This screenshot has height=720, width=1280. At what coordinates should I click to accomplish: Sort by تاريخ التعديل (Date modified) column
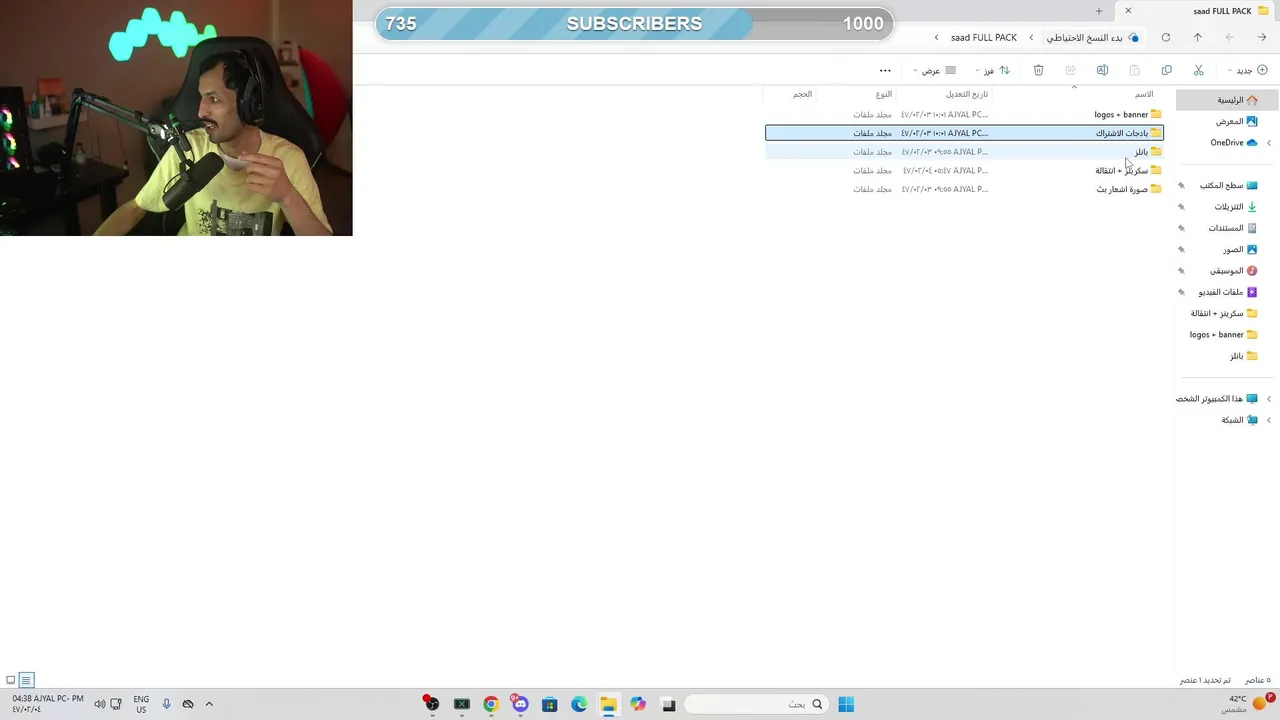point(967,94)
